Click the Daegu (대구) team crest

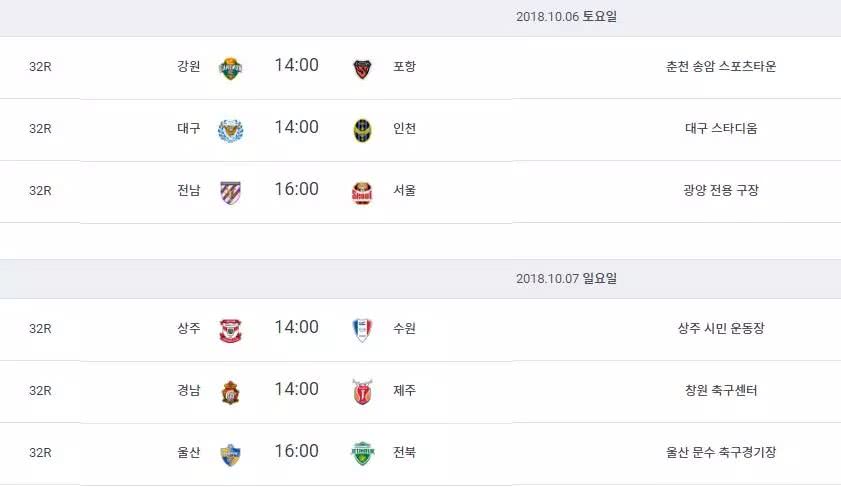(230, 130)
